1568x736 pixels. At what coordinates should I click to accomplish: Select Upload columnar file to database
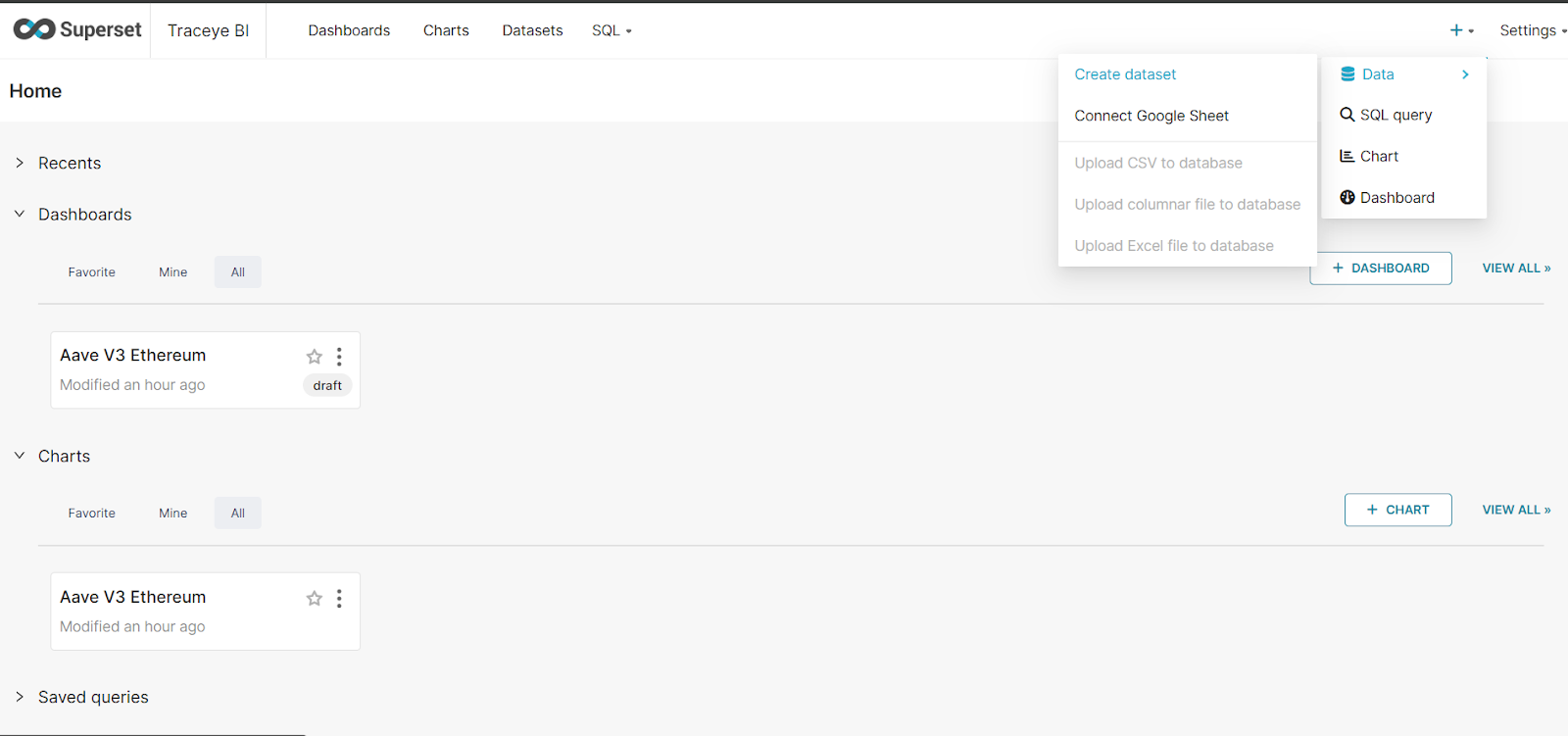click(1188, 204)
